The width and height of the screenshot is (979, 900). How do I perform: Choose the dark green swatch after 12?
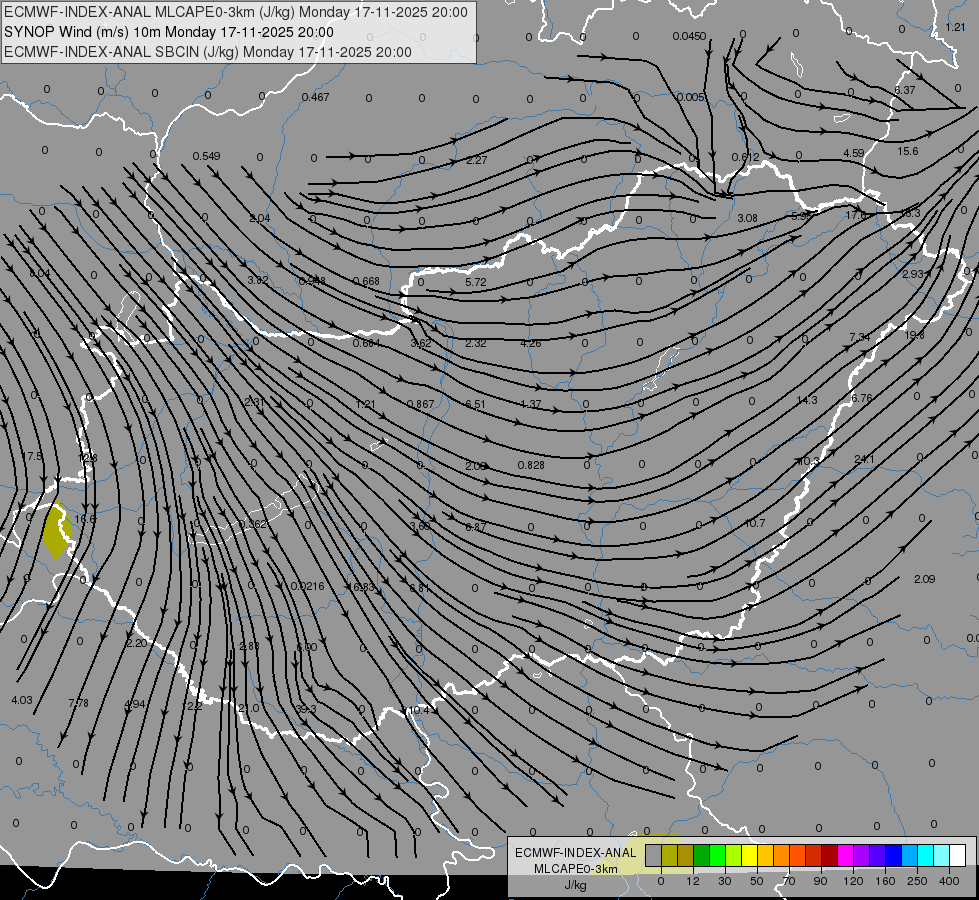coord(702,855)
